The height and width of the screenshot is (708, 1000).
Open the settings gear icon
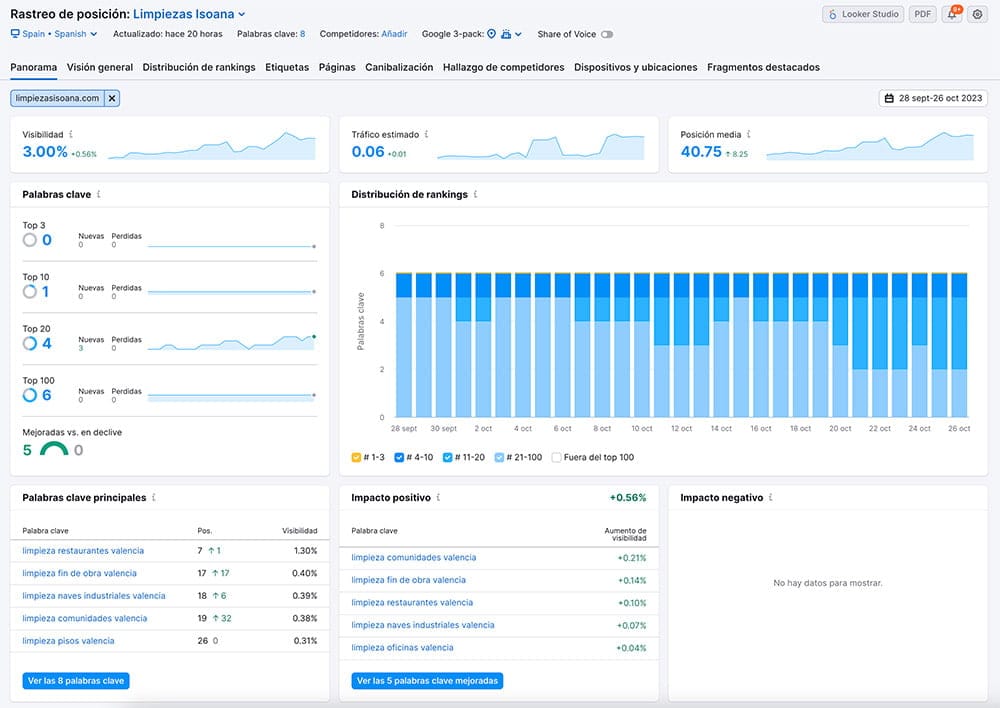pos(977,13)
